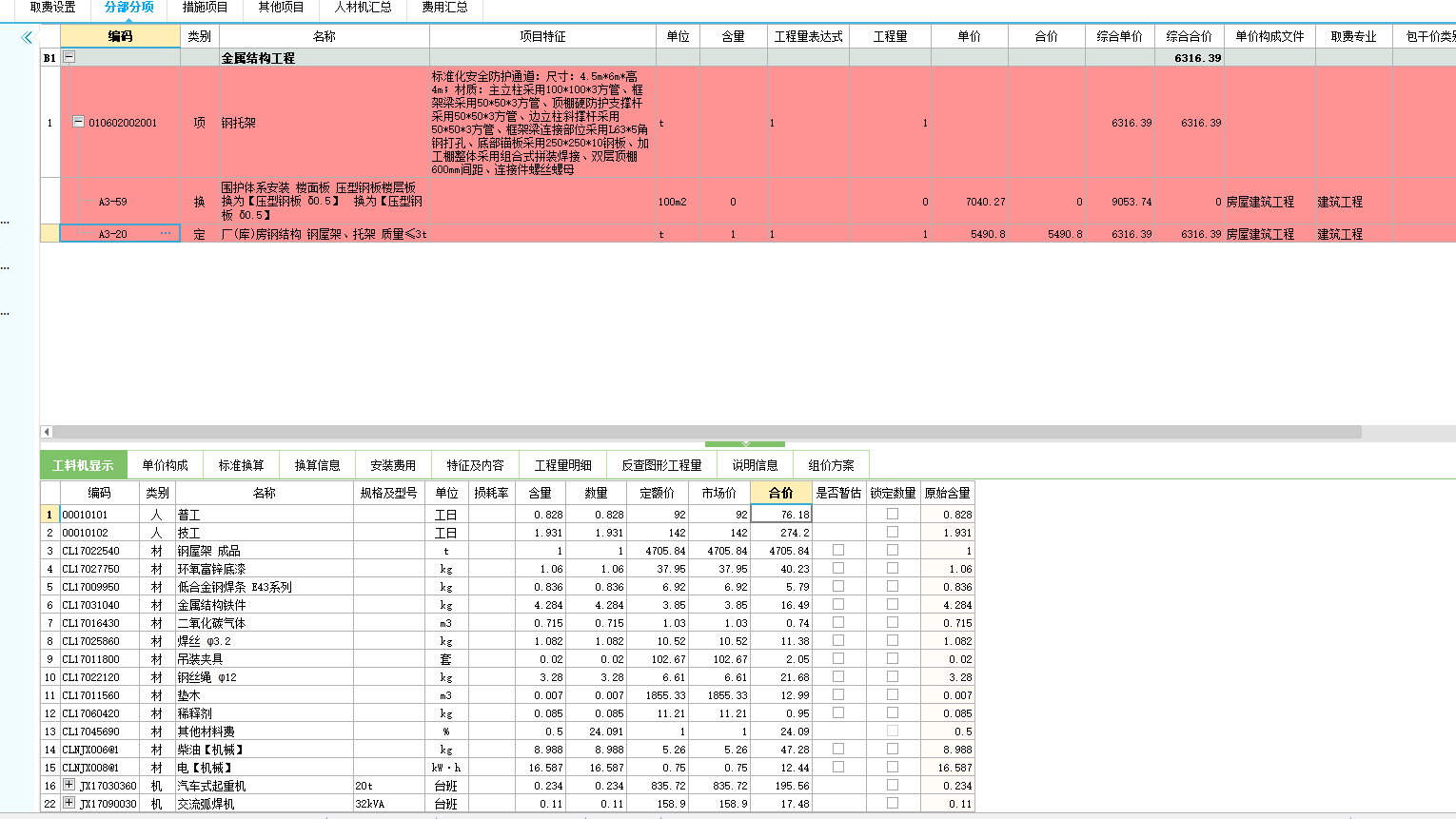The height and width of the screenshot is (819, 1456).
Task: Collapse item 010602002001 tree node
Action: pyautogui.click(x=78, y=122)
